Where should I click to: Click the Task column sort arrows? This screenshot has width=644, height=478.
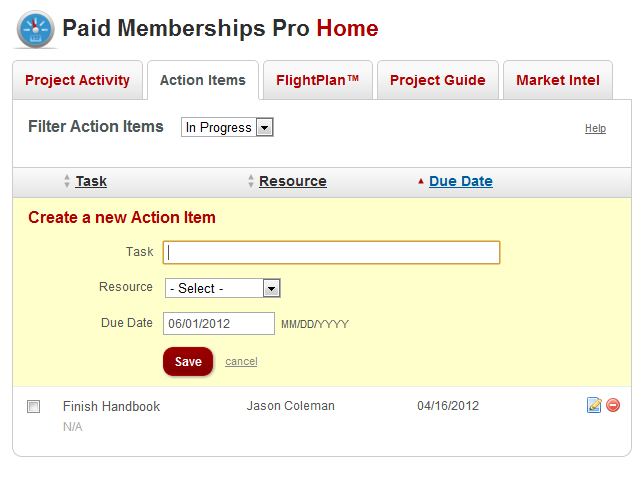pos(67,181)
